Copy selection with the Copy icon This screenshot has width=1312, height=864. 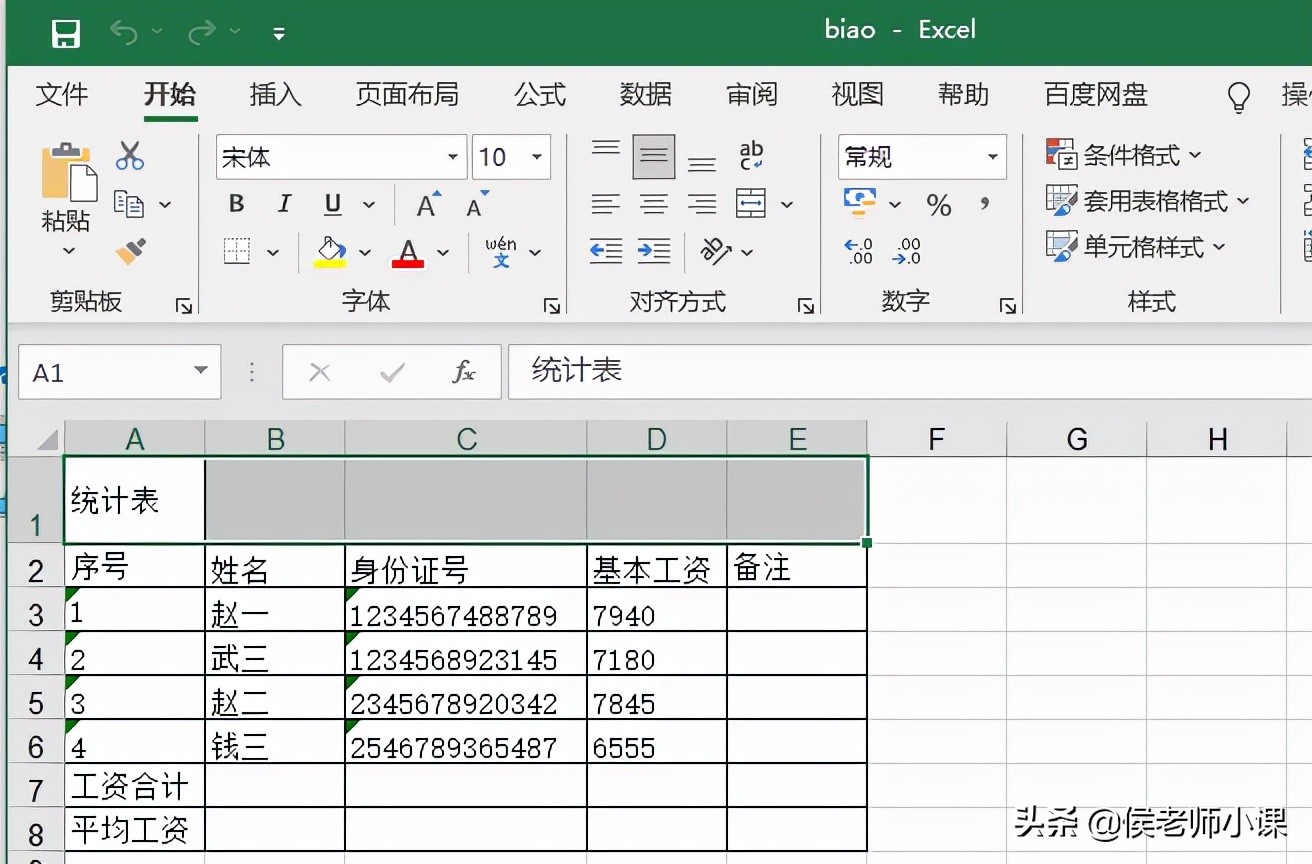point(129,203)
